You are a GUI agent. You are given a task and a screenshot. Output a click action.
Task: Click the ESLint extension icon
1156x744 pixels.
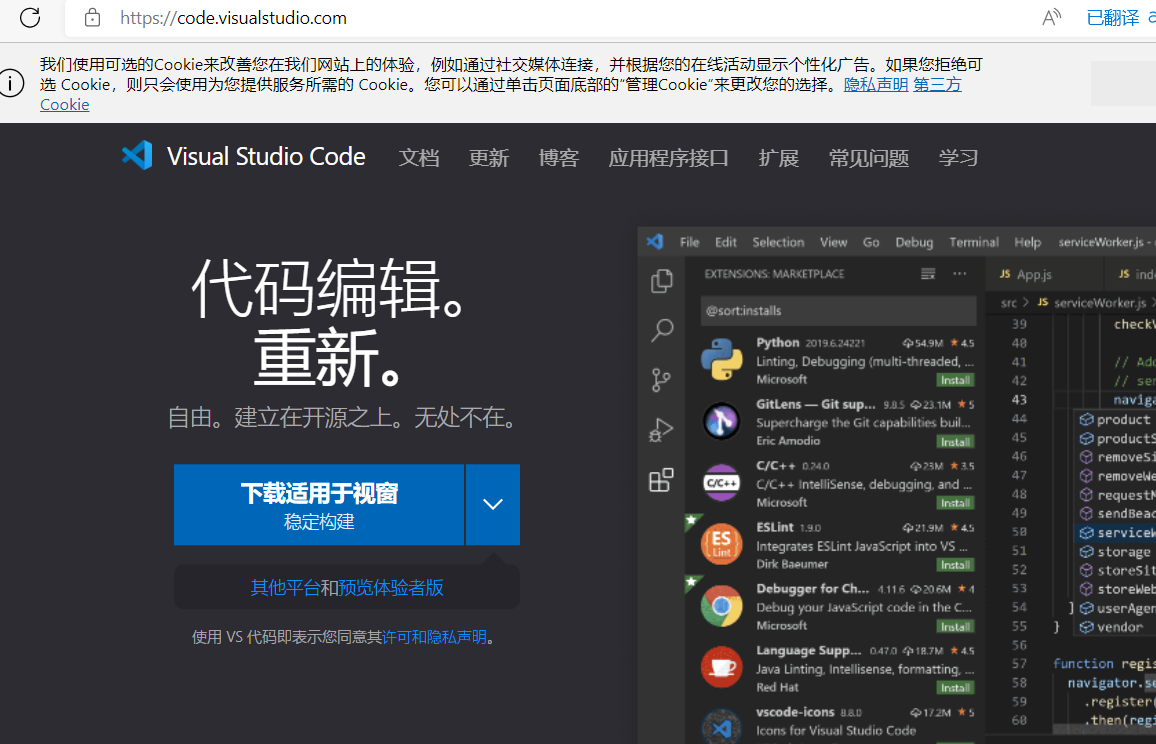click(721, 544)
